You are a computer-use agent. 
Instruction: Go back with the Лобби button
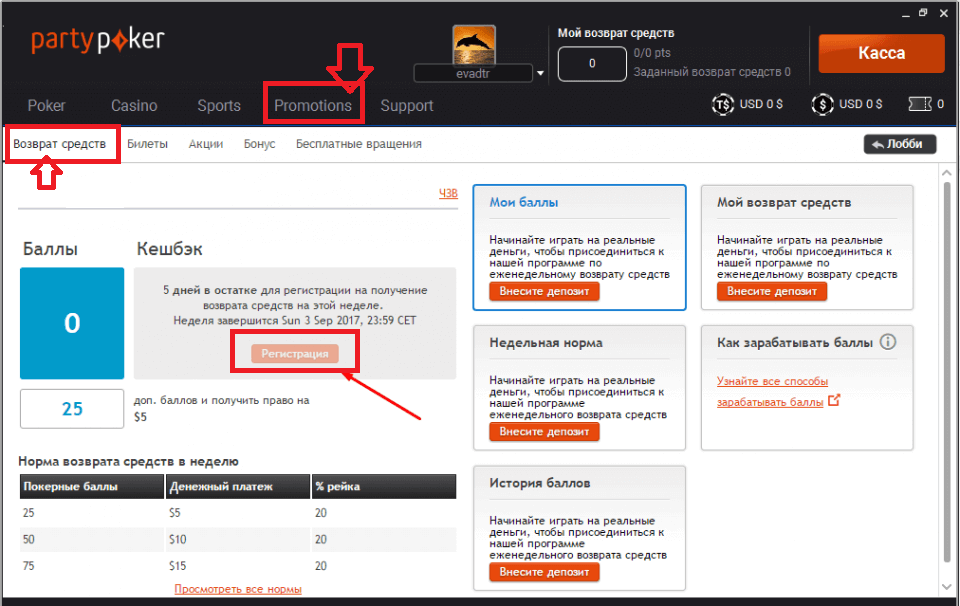[x=899, y=144]
